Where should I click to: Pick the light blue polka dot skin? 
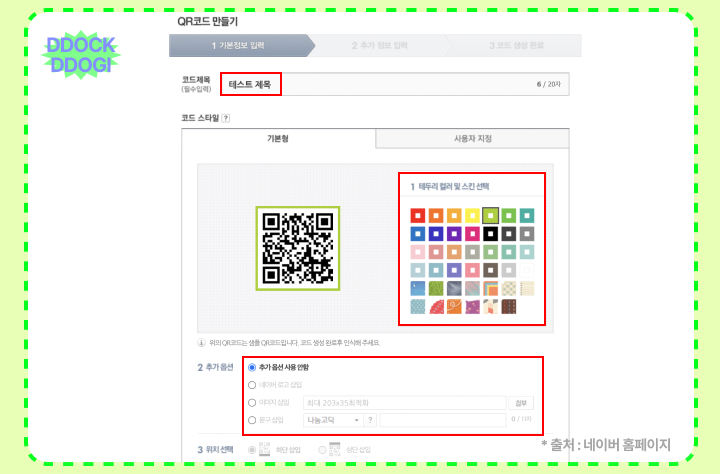tap(417, 306)
